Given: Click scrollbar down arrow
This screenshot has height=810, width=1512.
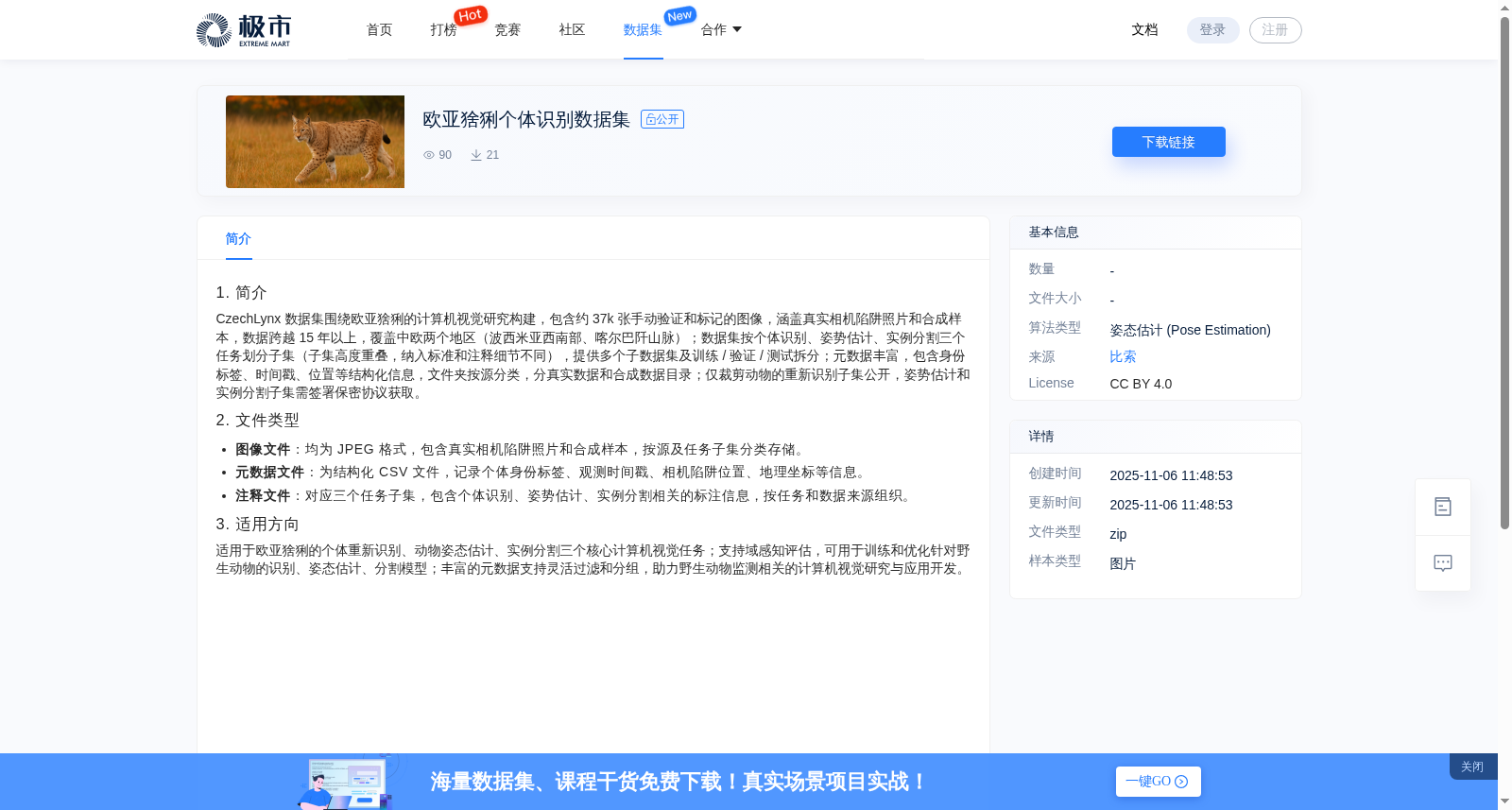Looking at the screenshot, I should click(x=1504, y=801).
